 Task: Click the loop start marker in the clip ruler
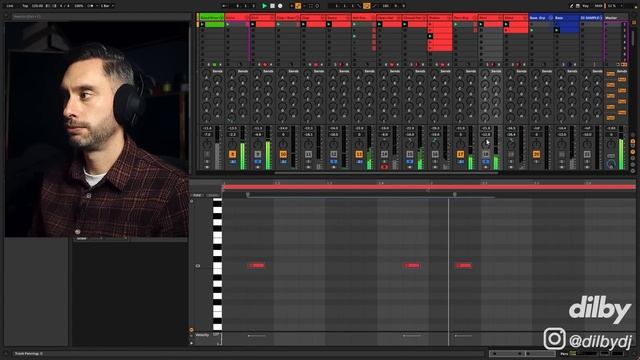coord(248,195)
